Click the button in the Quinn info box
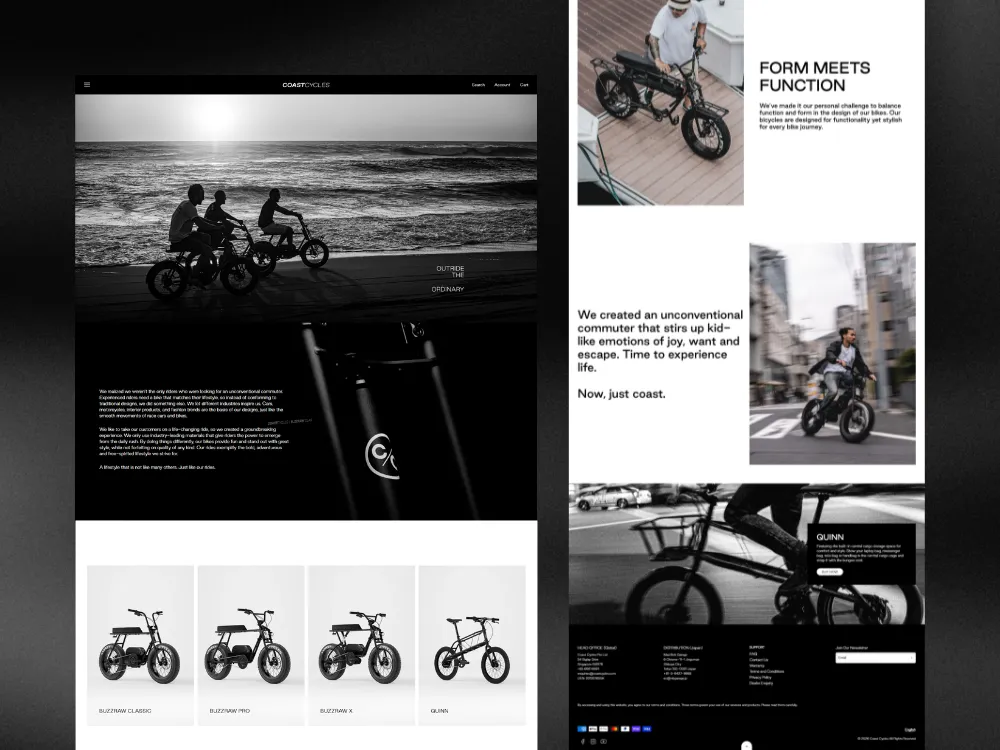Viewport: 1000px width, 750px height. 830,572
